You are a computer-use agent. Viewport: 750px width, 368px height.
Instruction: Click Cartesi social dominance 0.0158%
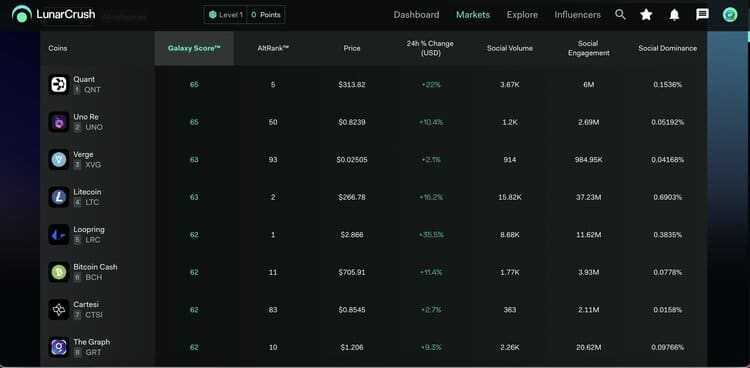[668, 310]
